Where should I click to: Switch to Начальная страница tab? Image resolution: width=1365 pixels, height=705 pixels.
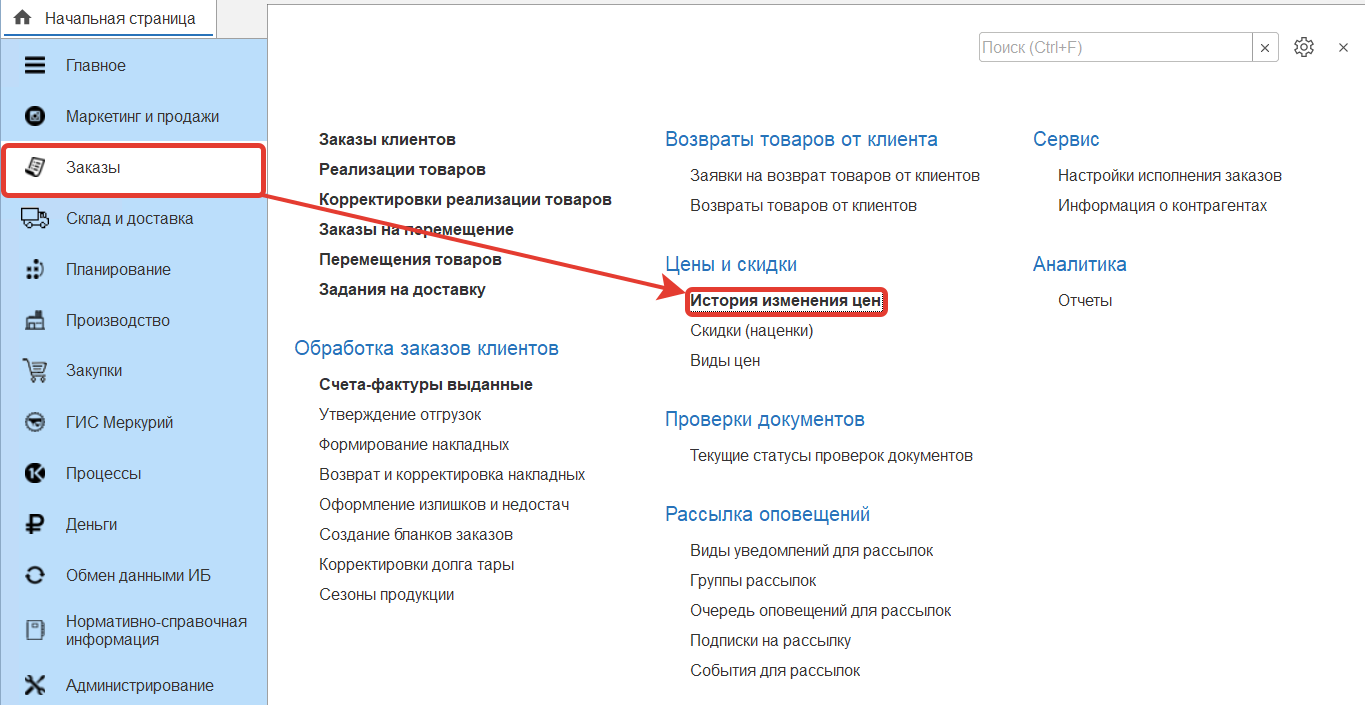tap(108, 18)
